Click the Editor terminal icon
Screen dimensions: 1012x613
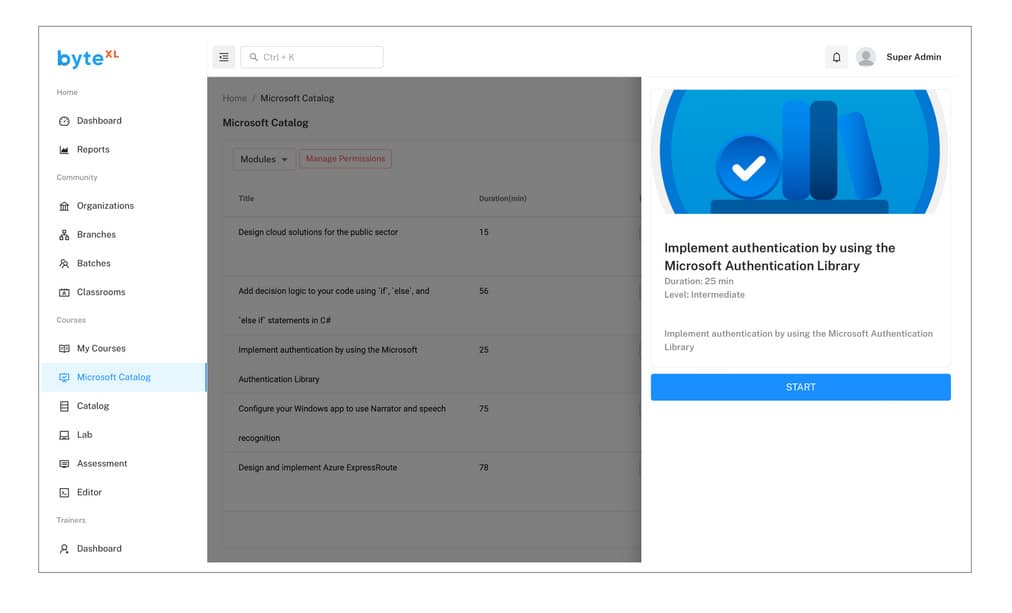coord(64,492)
